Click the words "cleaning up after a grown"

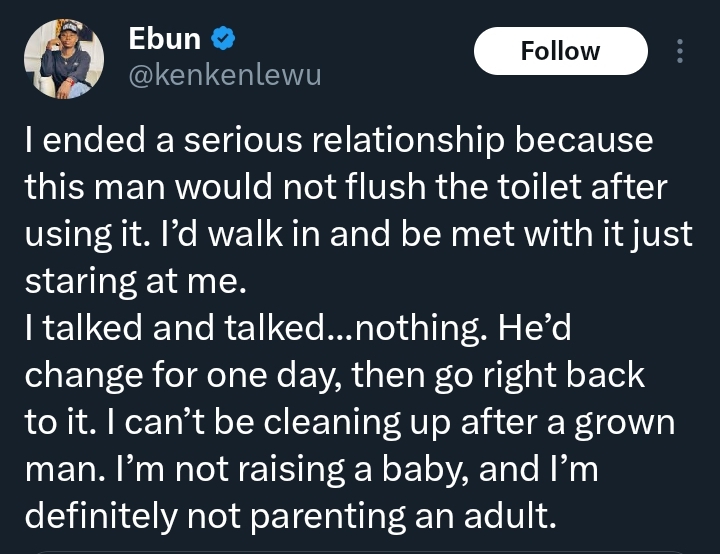[x=459, y=421]
